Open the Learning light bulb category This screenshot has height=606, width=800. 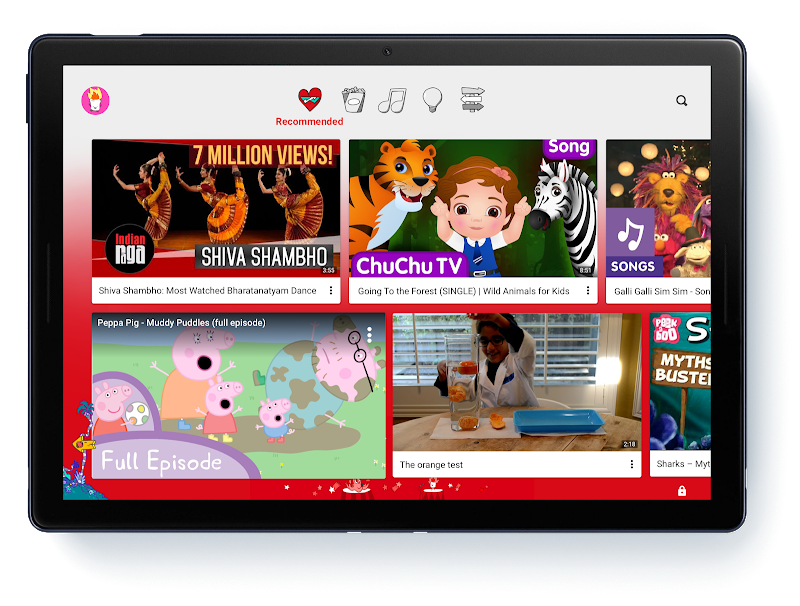432,99
